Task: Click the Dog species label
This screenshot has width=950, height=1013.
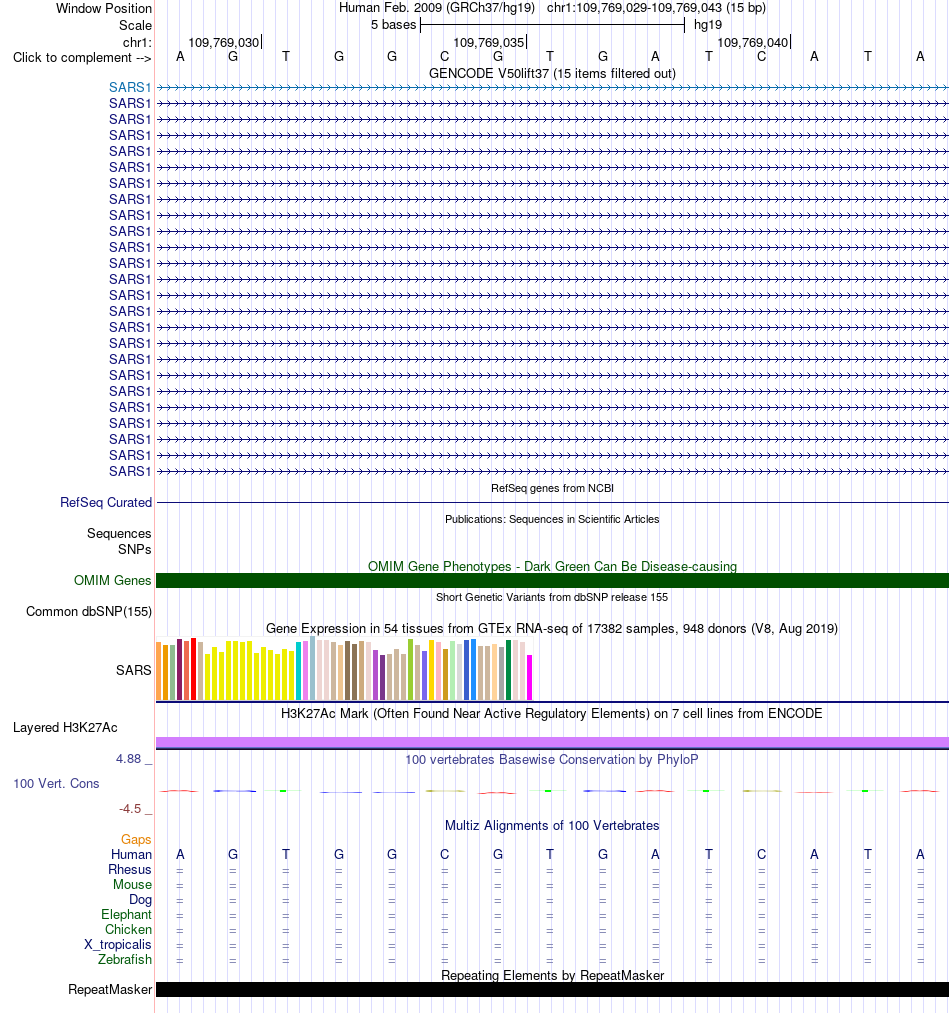Action: point(140,899)
